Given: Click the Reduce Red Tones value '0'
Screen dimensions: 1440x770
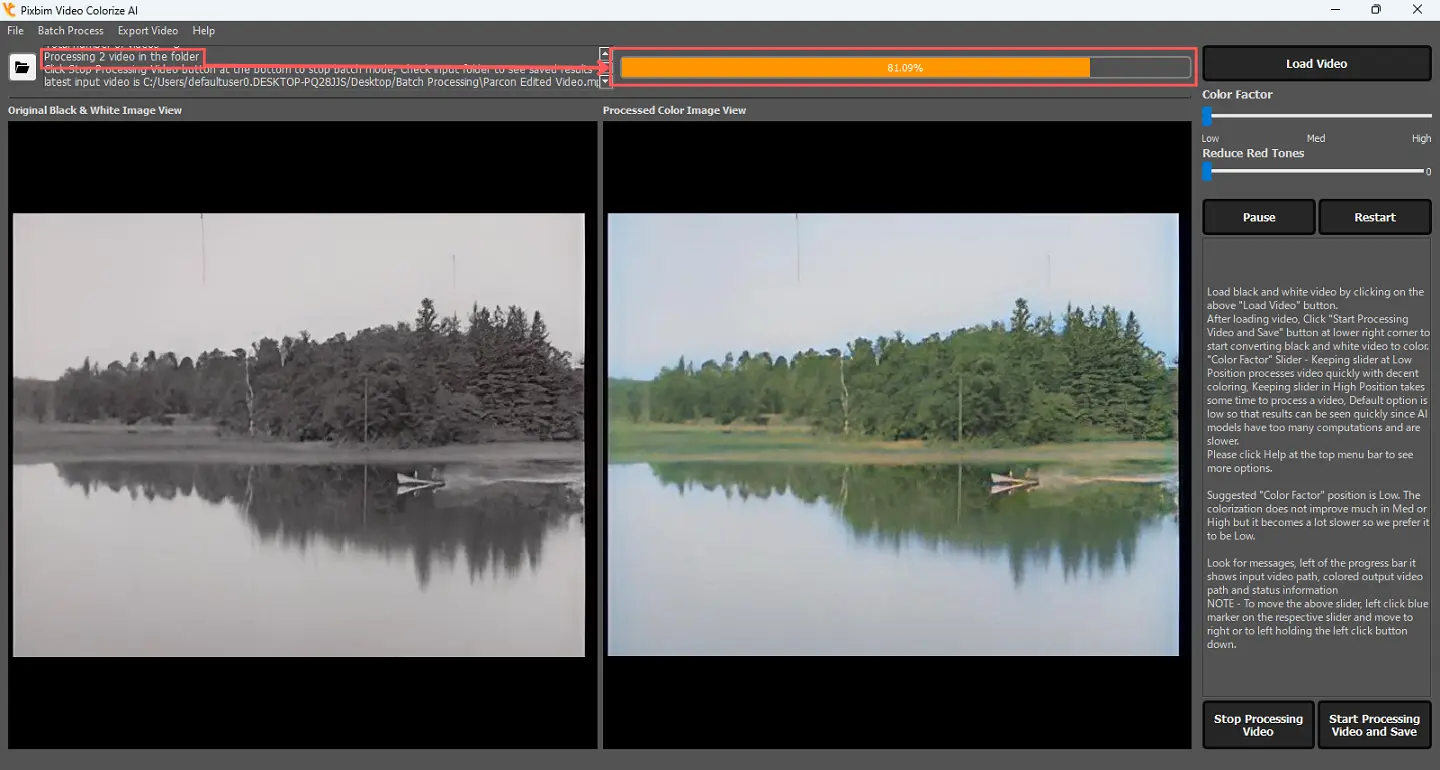Looking at the screenshot, I should (x=1428, y=172).
